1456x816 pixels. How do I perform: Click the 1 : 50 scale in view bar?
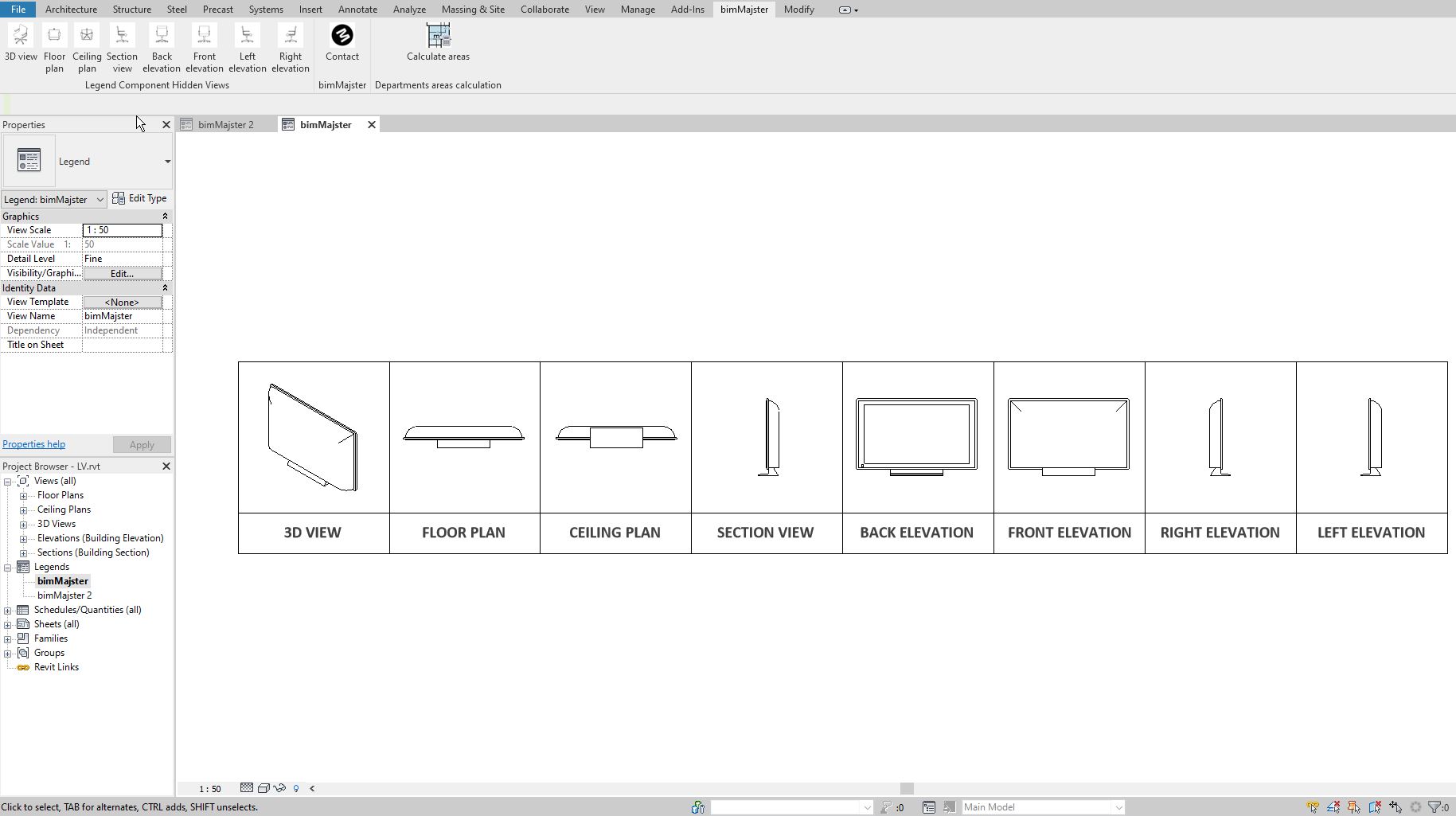(210, 789)
